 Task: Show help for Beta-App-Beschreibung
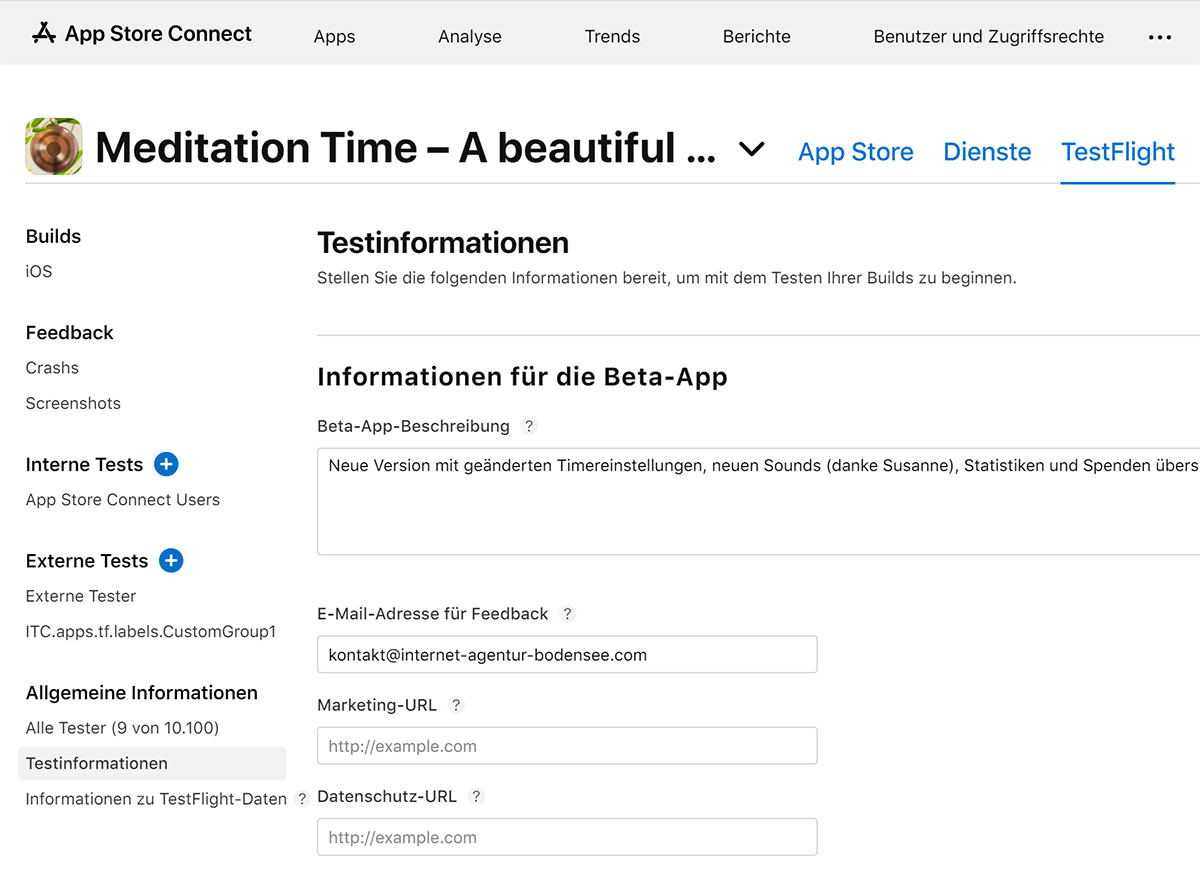529,426
